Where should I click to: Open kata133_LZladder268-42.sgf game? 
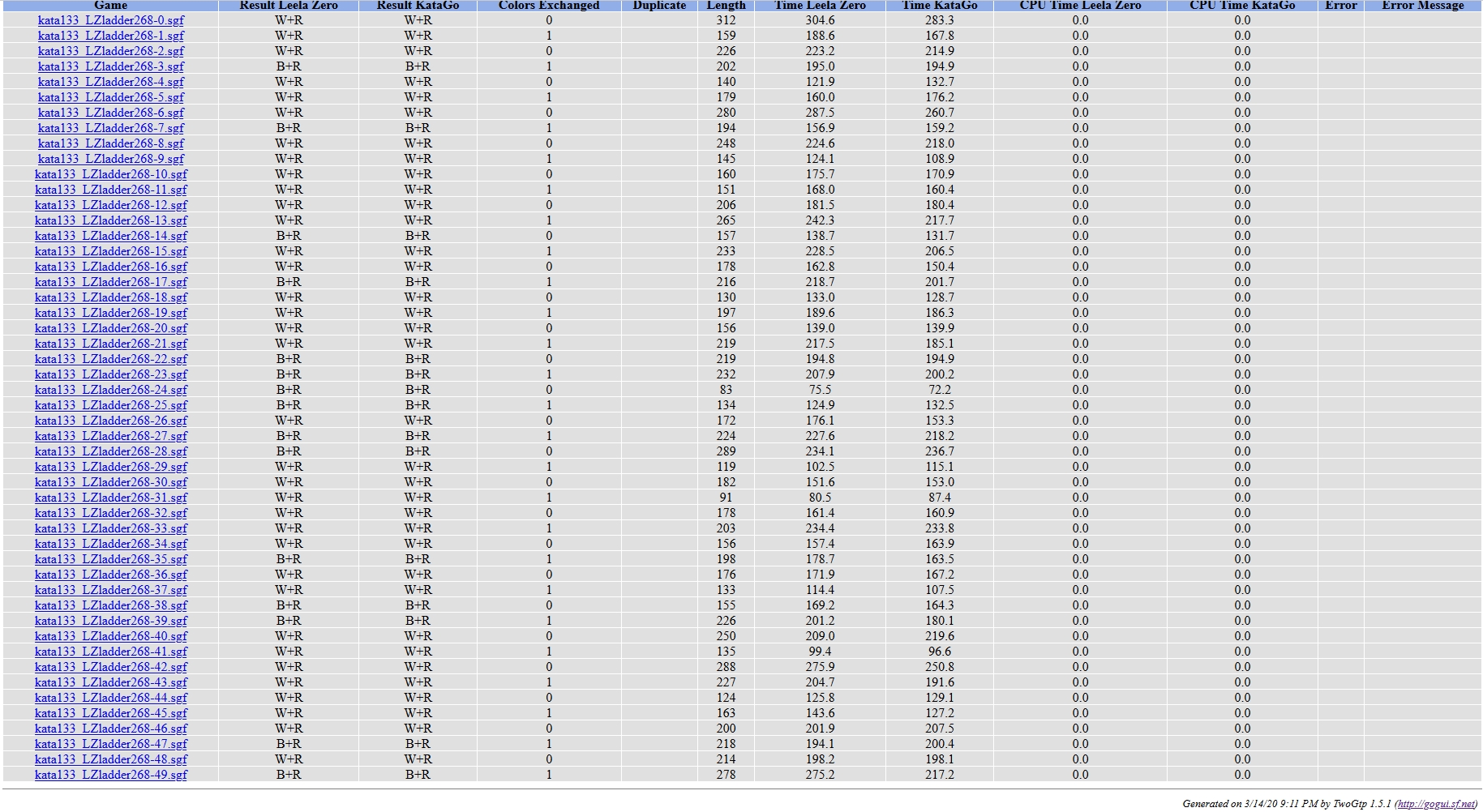pos(110,667)
